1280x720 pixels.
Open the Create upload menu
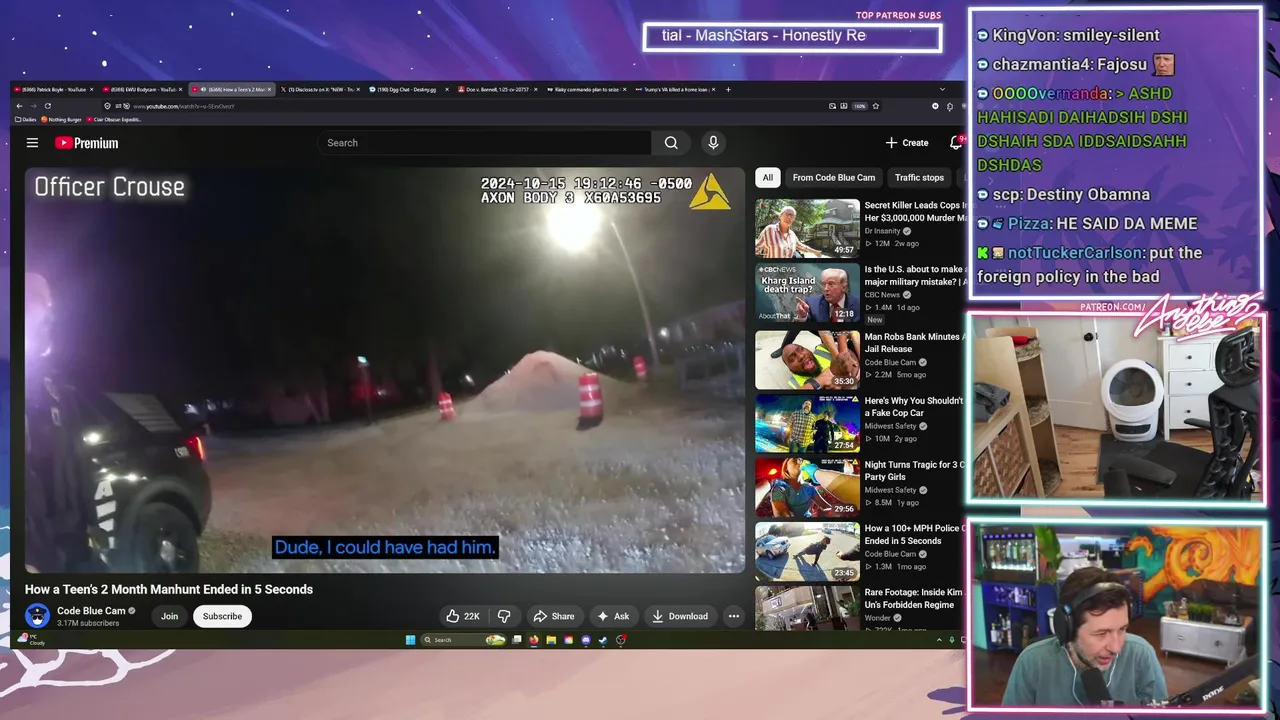point(907,143)
